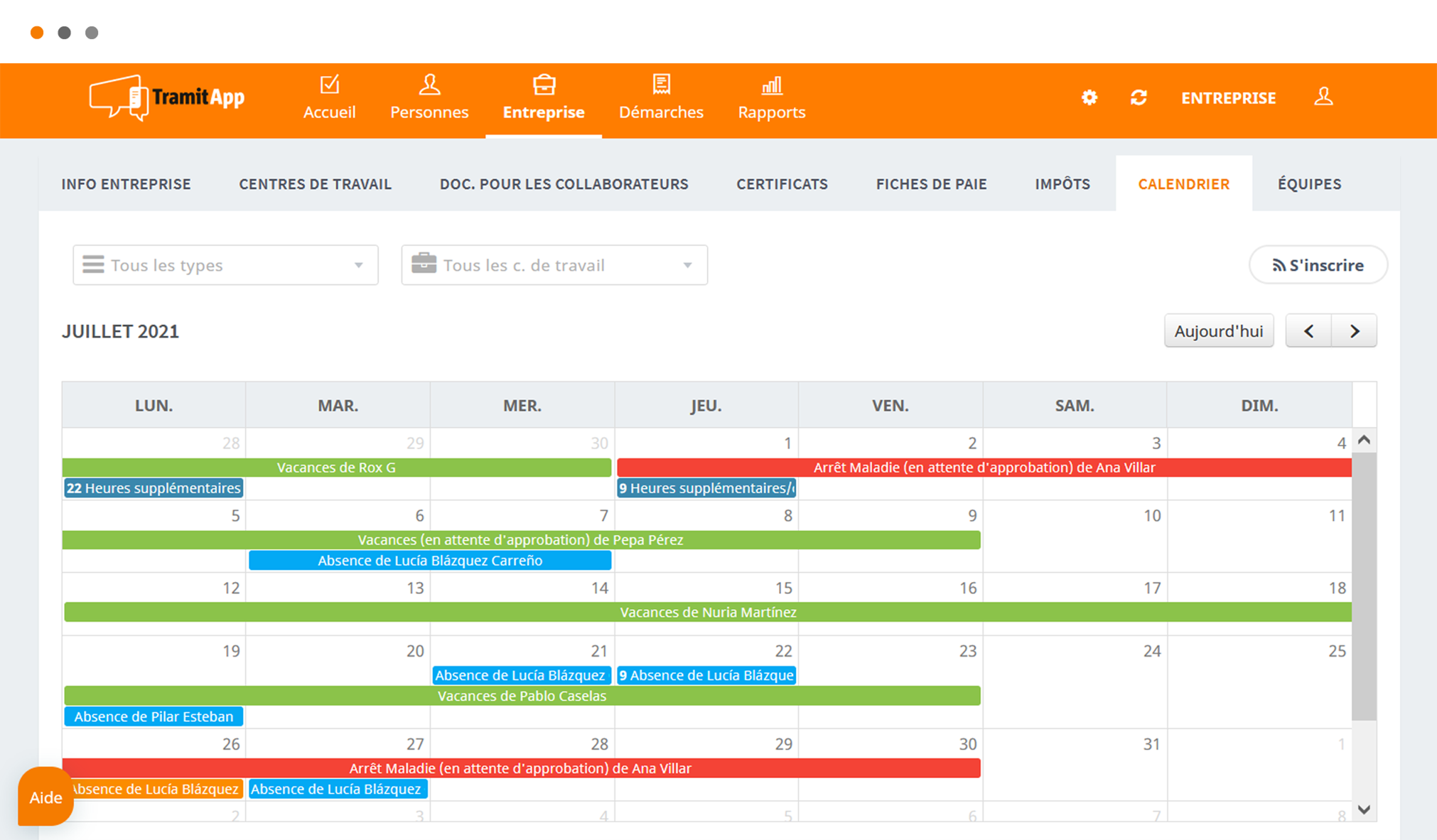Screen dimensions: 1437x840
Task: Switch to the IMPÔTS tab
Action: tap(1062, 184)
